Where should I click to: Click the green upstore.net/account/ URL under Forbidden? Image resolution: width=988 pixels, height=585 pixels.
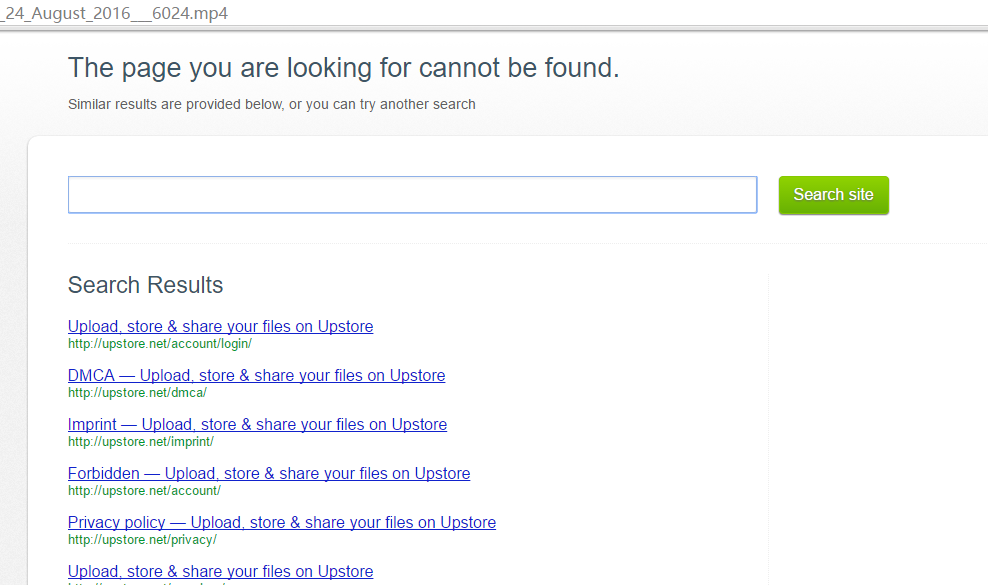144,491
